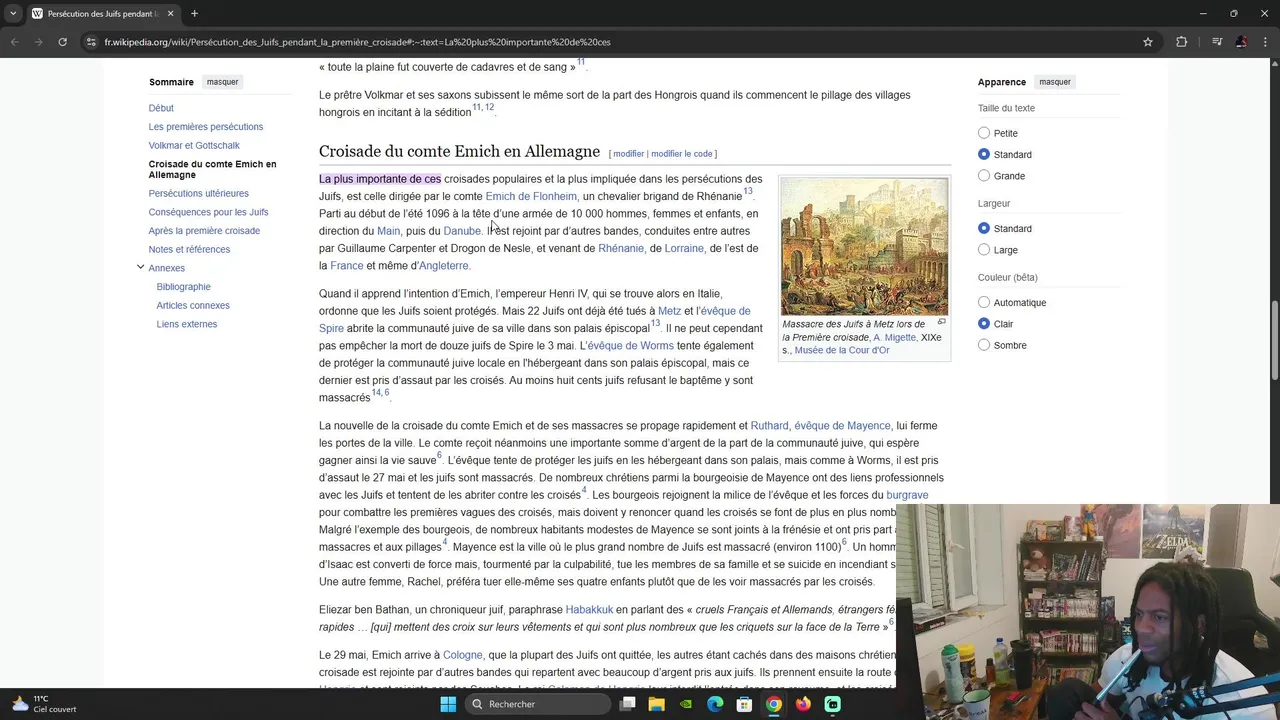Bookmark this page with the star icon
Viewport: 1280px width, 720px height.
pyautogui.click(x=1148, y=42)
